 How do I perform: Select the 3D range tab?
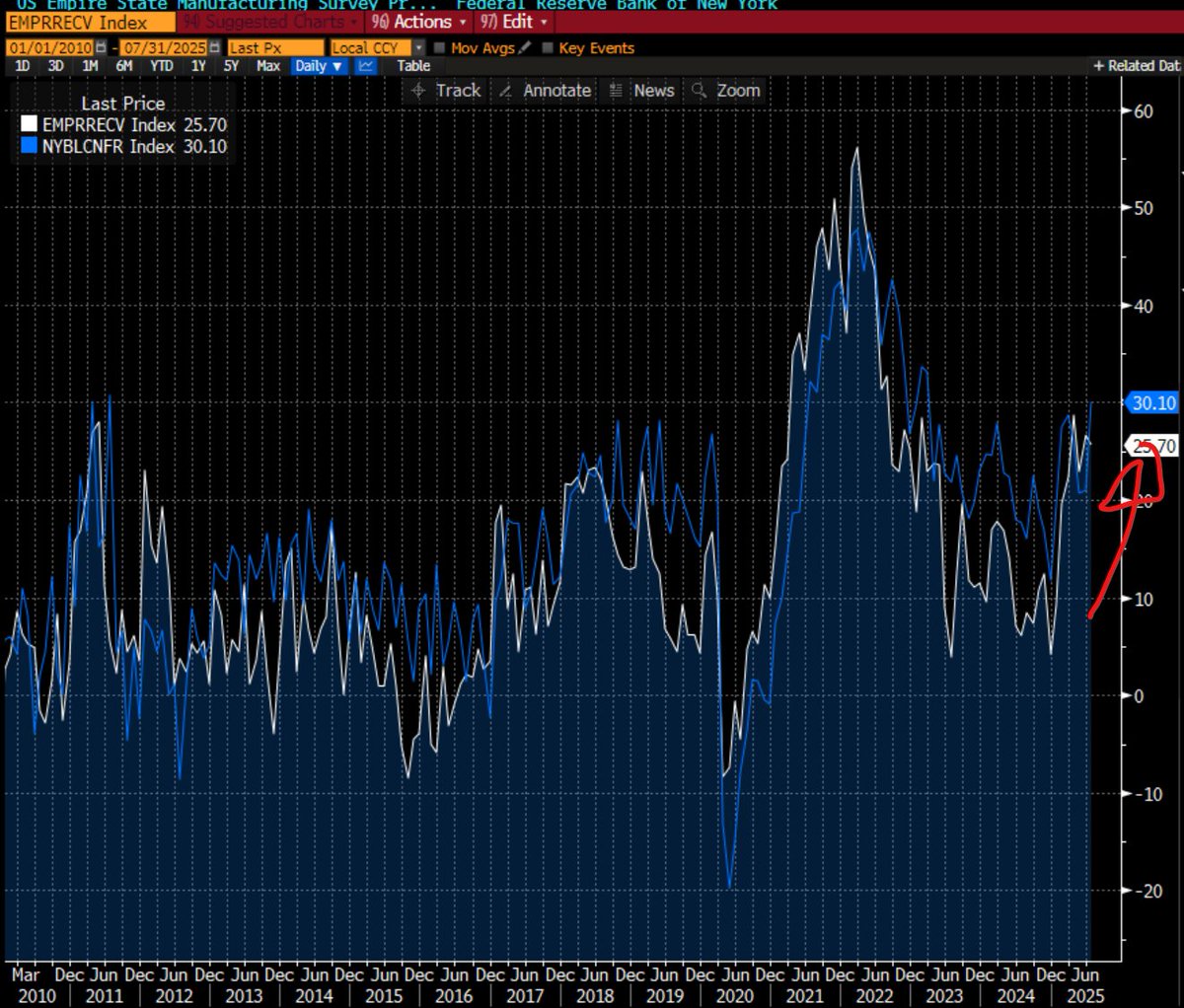[55, 66]
